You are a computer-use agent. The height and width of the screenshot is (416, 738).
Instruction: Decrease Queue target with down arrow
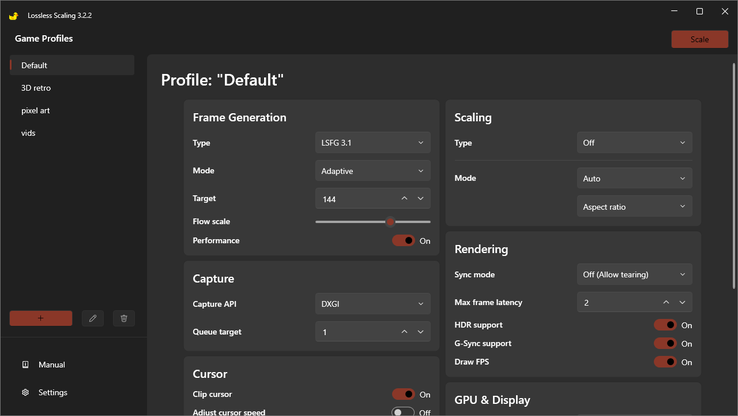(420, 332)
